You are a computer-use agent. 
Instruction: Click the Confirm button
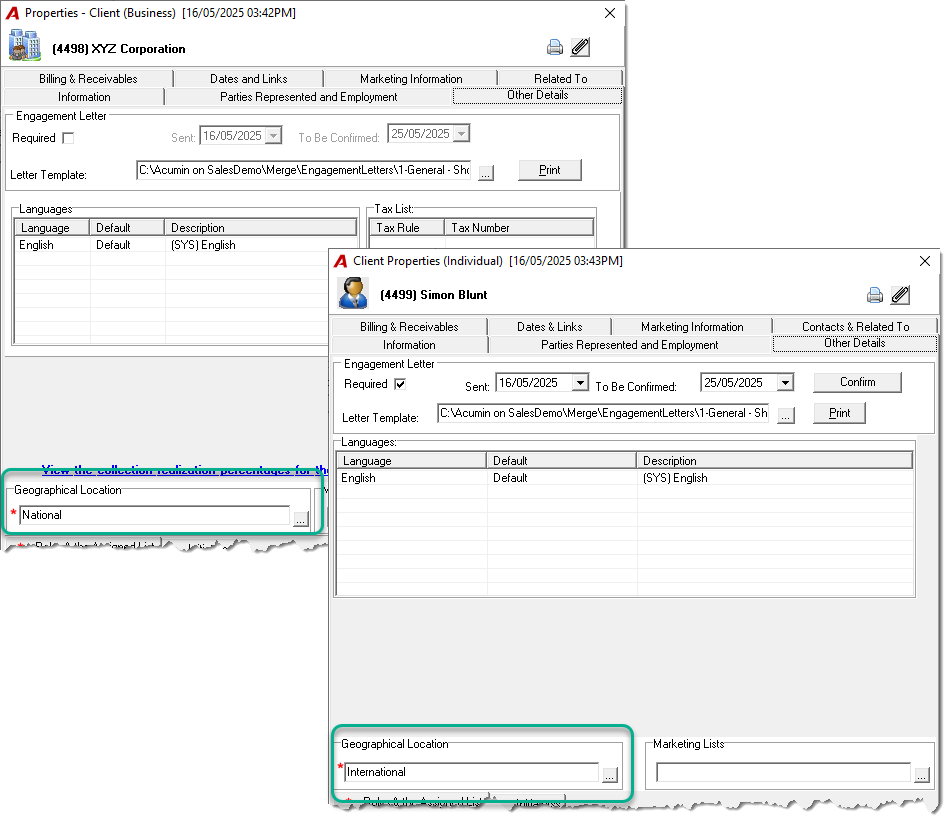[858, 382]
